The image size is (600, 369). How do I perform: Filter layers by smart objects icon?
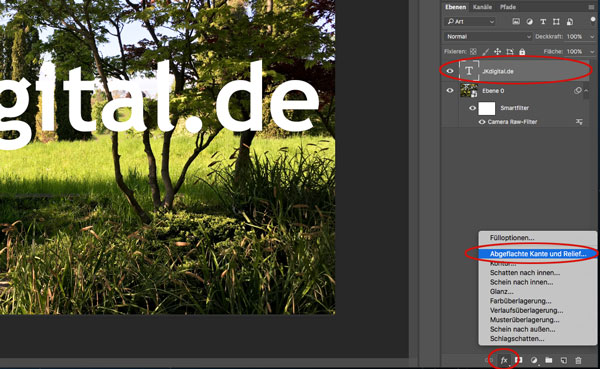tap(570, 21)
